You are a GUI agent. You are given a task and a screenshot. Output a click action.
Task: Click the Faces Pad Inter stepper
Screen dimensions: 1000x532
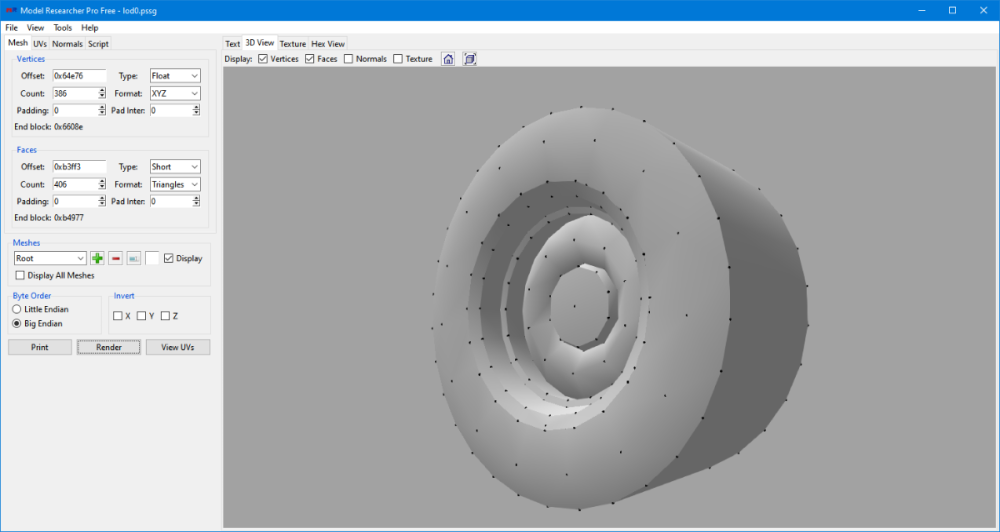click(x=196, y=201)
